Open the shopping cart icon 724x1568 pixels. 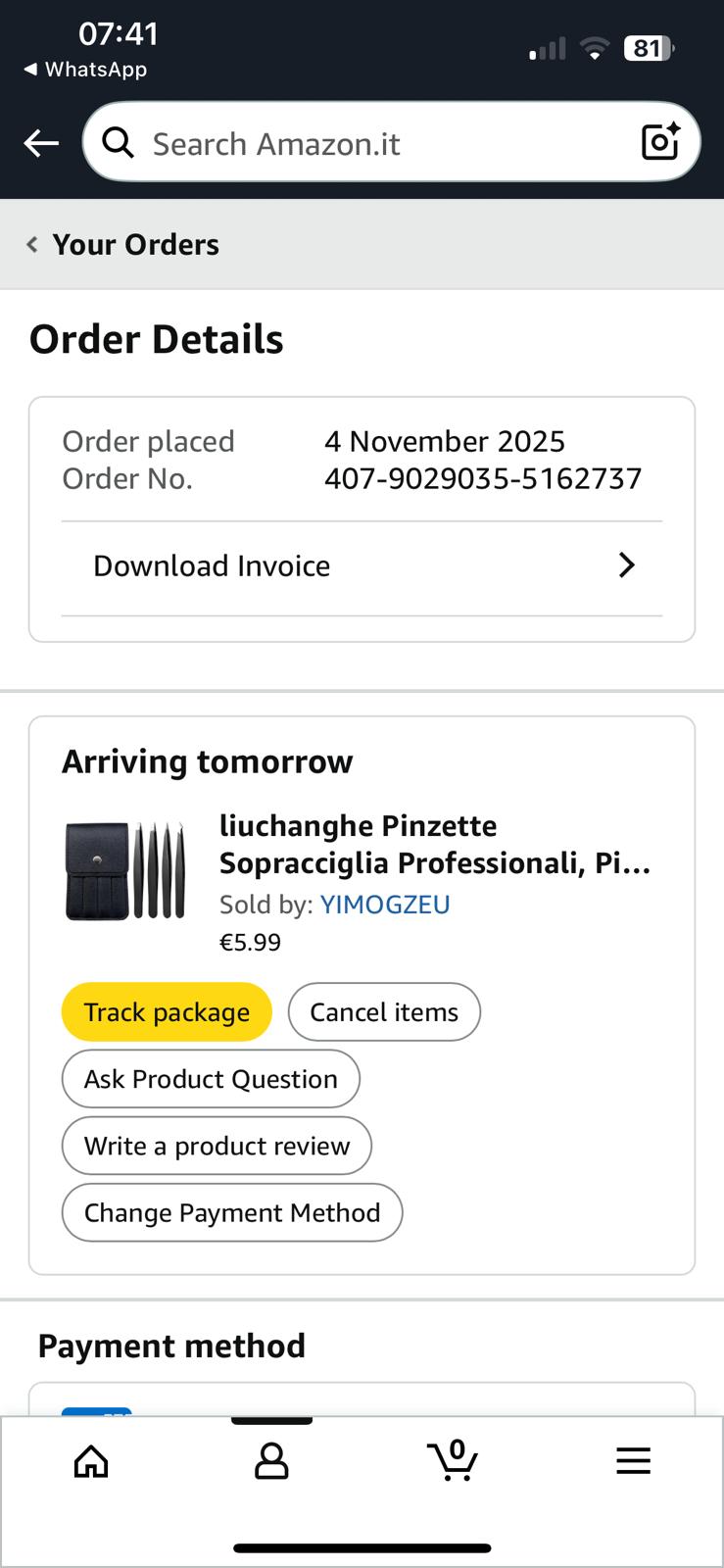(x=453, y=1460)
